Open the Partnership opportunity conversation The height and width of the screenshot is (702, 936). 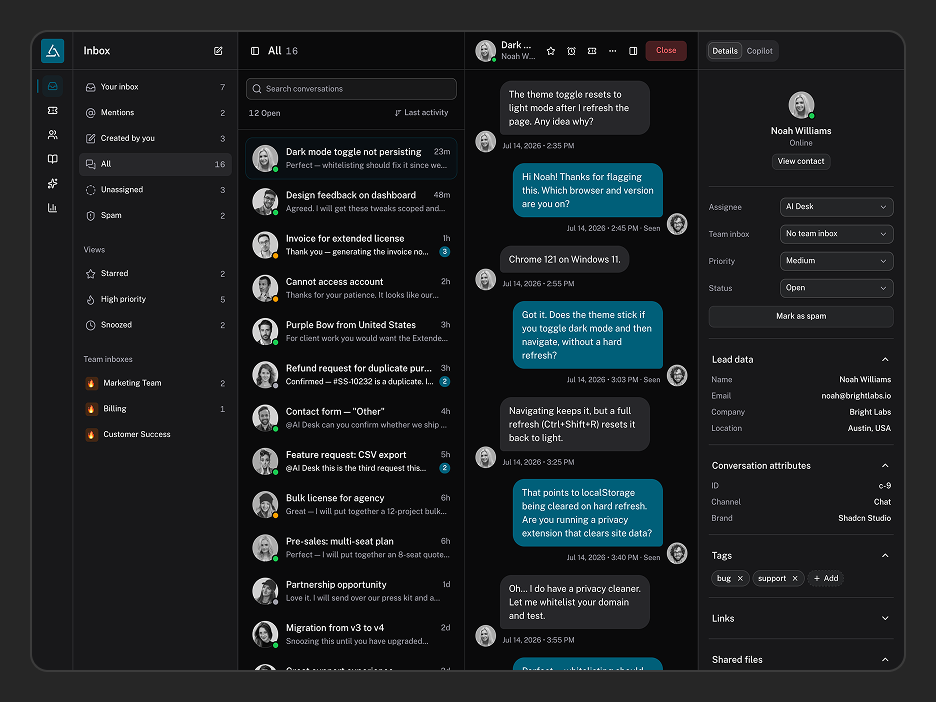pos(351,592)
